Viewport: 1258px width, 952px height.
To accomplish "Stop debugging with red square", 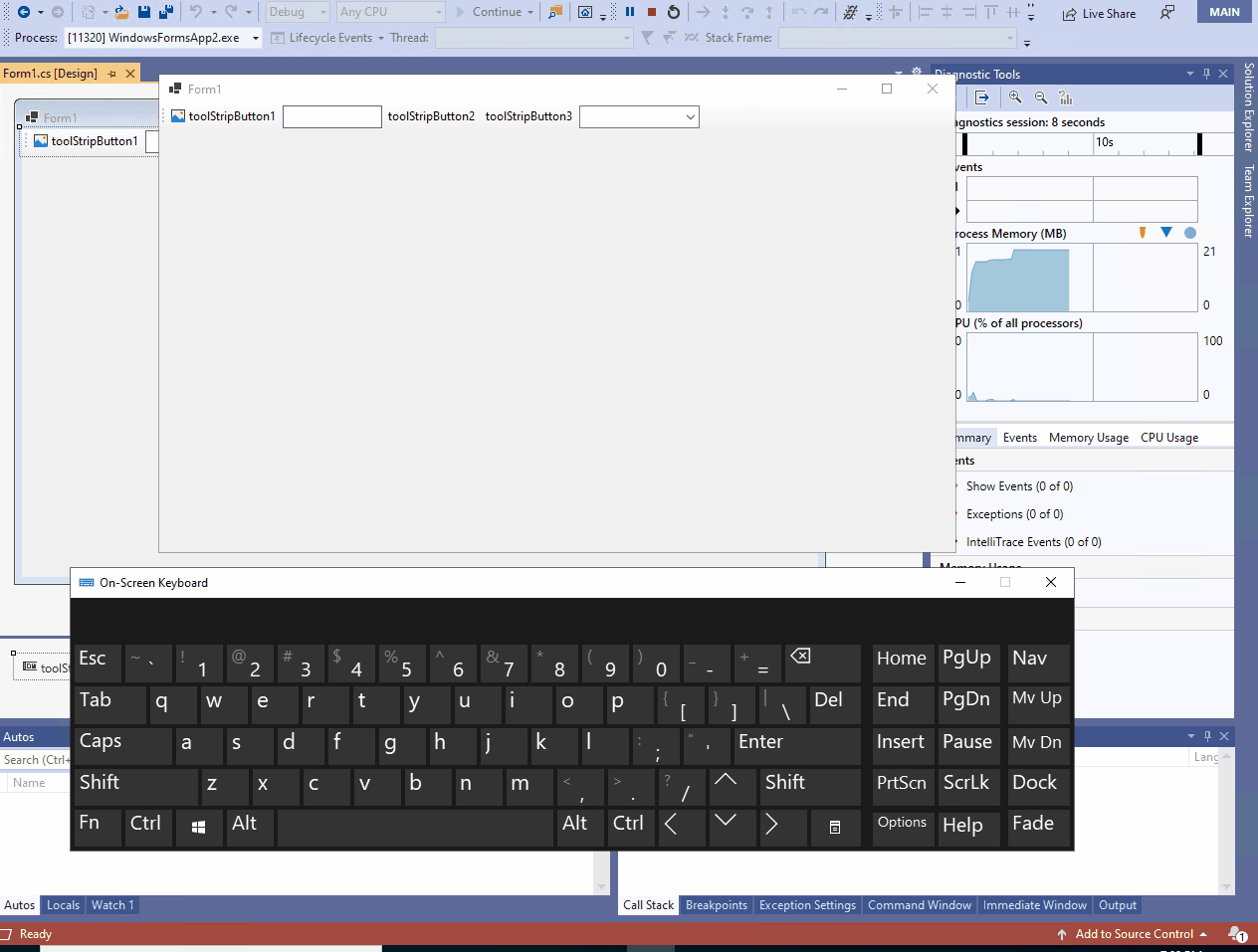I will coord(652,12).
